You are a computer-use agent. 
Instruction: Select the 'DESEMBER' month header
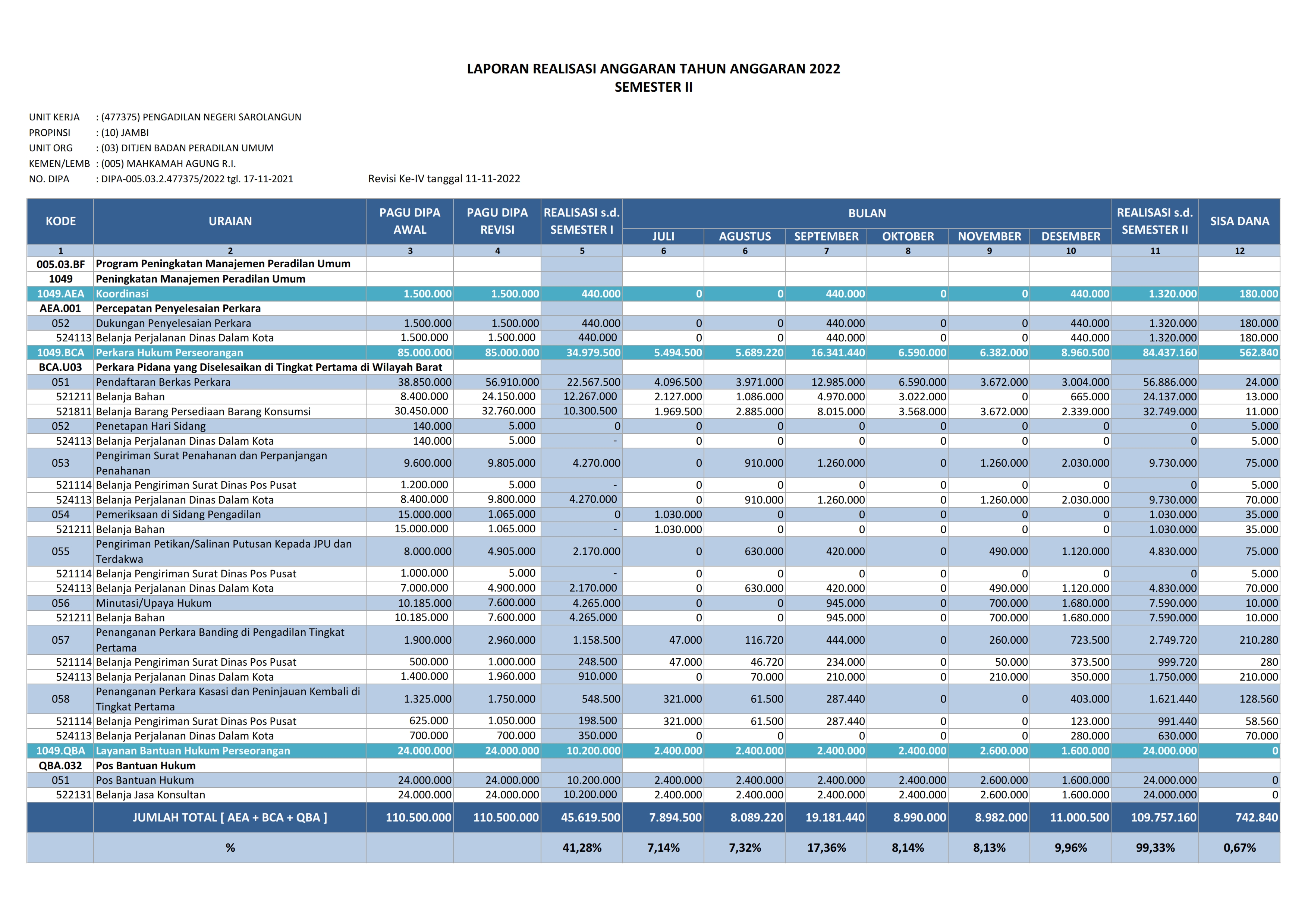[1070, 236]
